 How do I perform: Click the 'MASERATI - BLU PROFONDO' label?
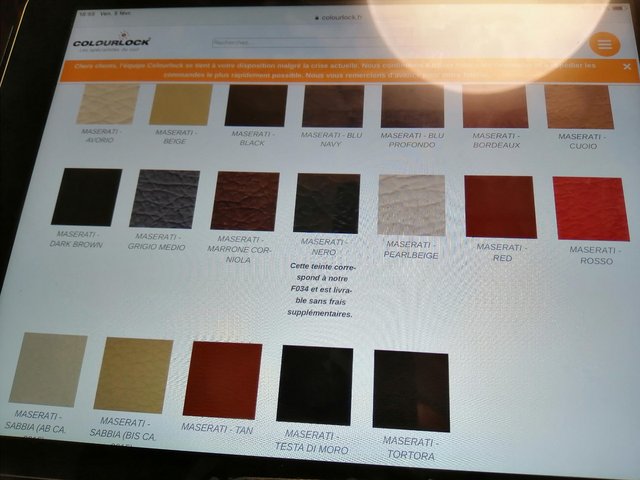point(412,140)
